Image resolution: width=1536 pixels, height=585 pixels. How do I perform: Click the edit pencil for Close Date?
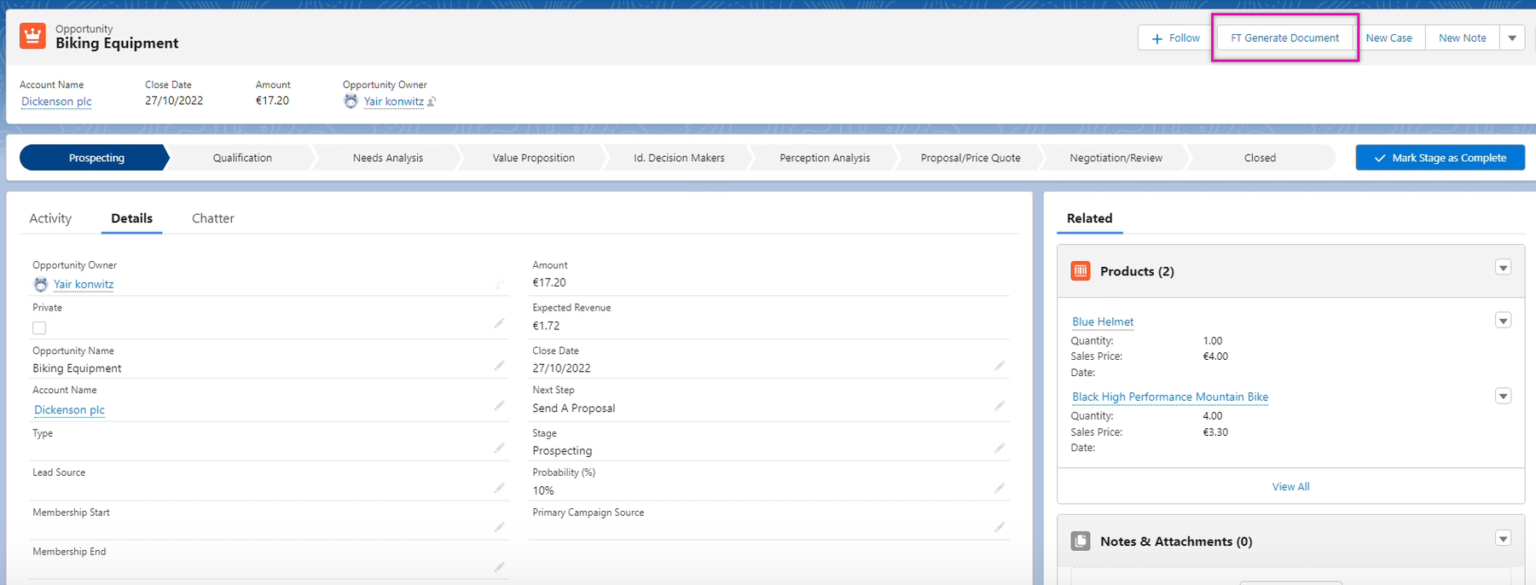(998, 364)
